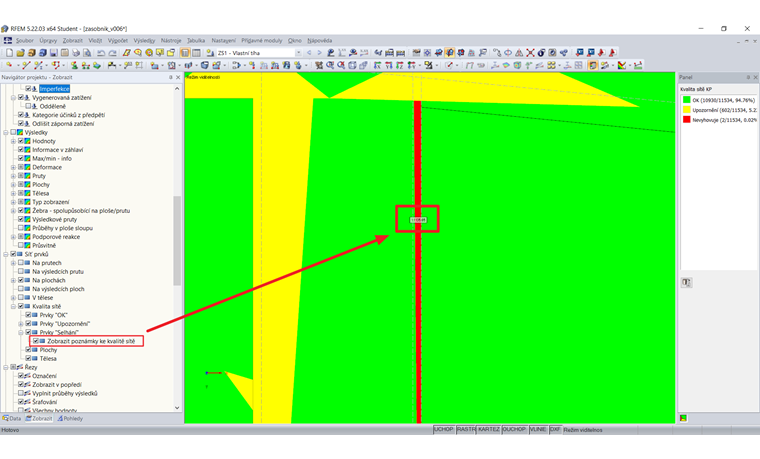
Task: Save the model with the floppy disk icon
Action: (53, 53)
